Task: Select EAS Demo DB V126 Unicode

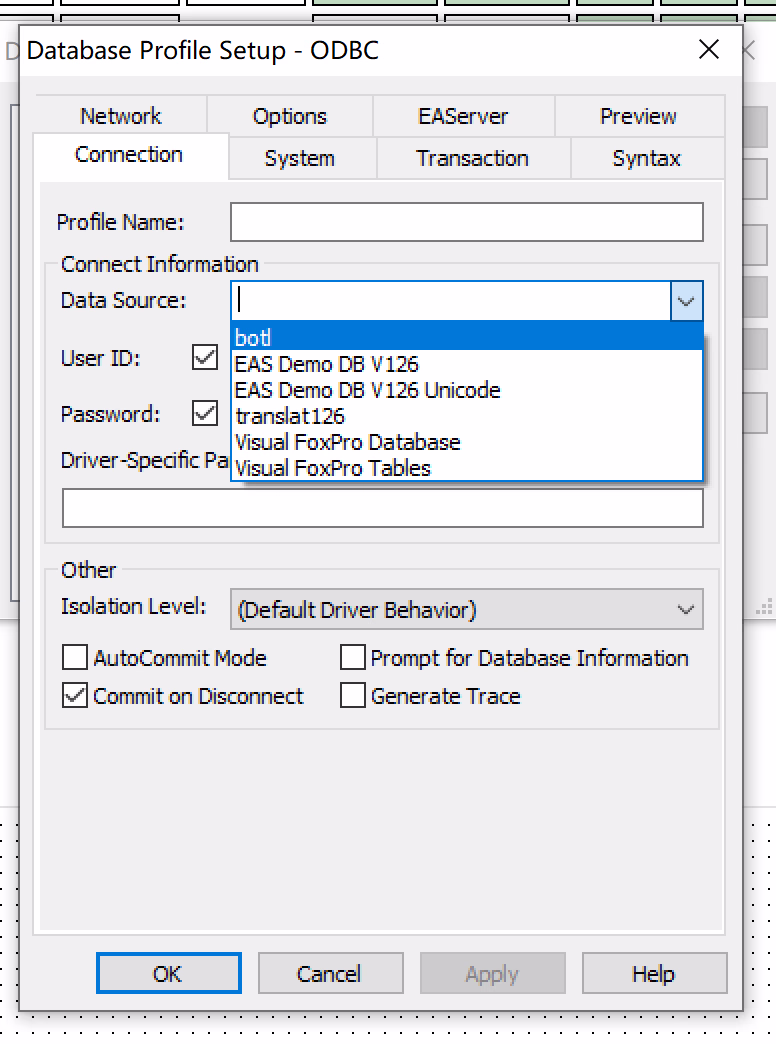Action: coord(367,390)
